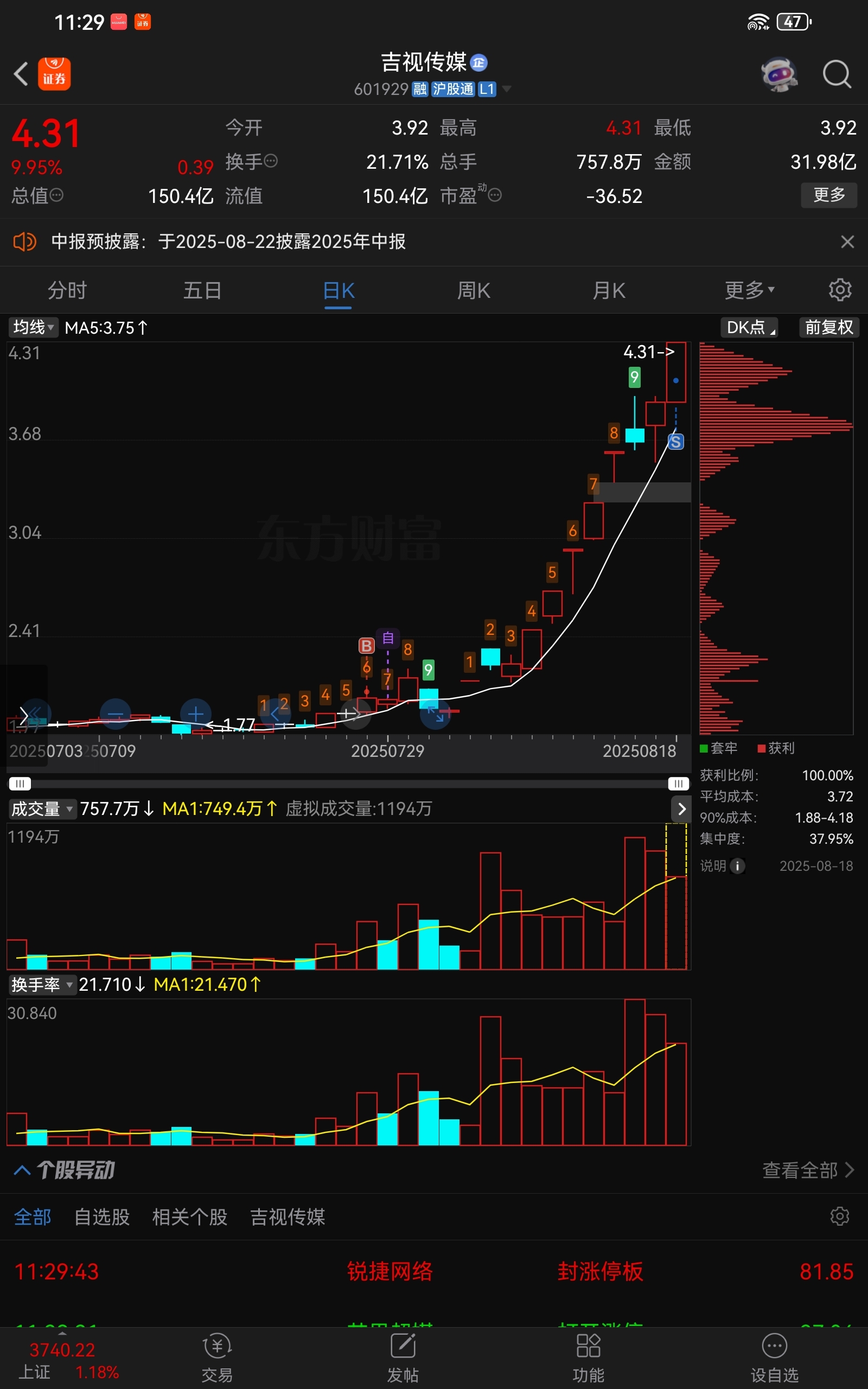
Task: Tap the blue S sell marker
Action: [676, 442]
